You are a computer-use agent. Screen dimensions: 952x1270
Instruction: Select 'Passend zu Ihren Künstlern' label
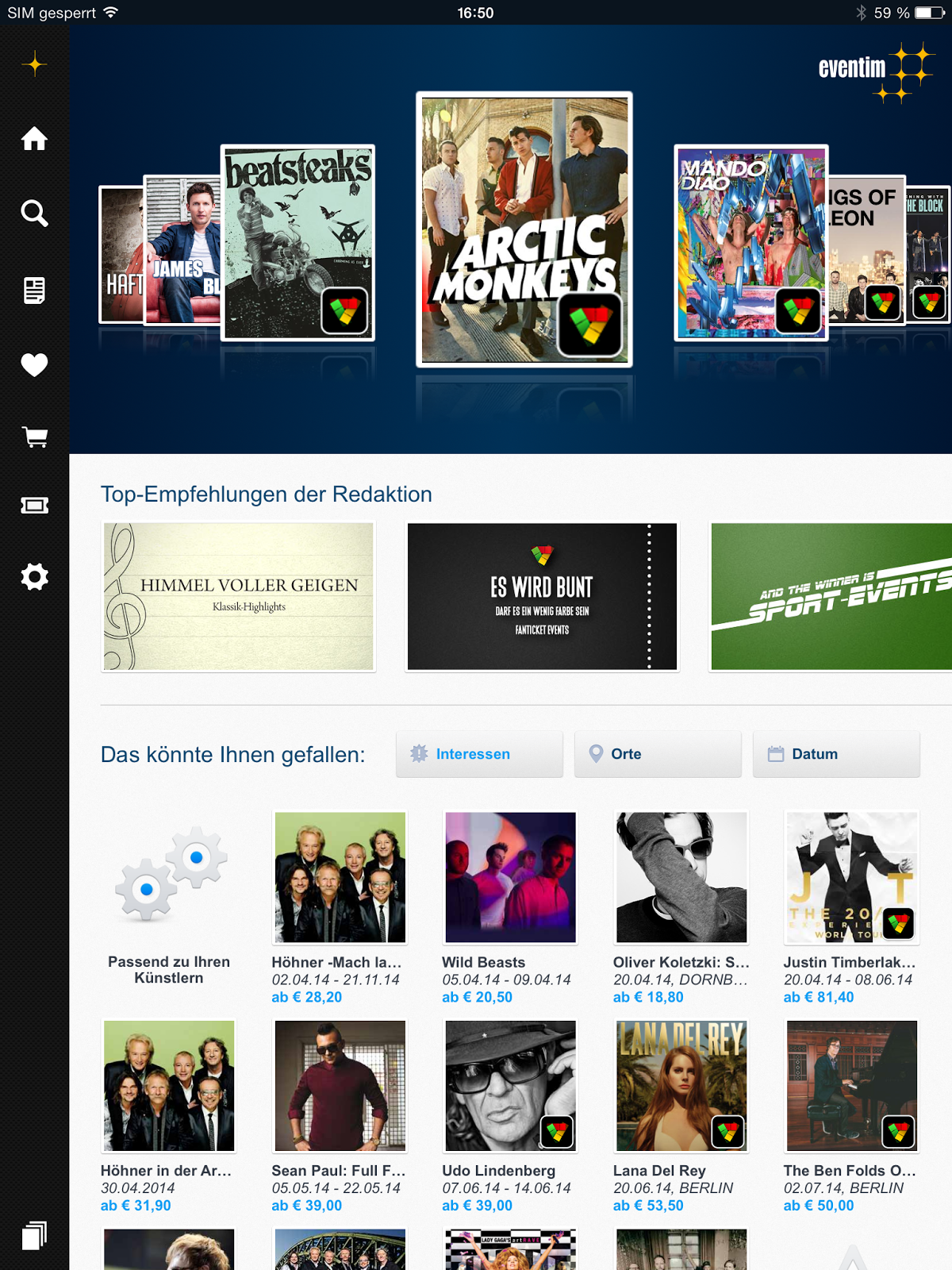pos(169,970)
